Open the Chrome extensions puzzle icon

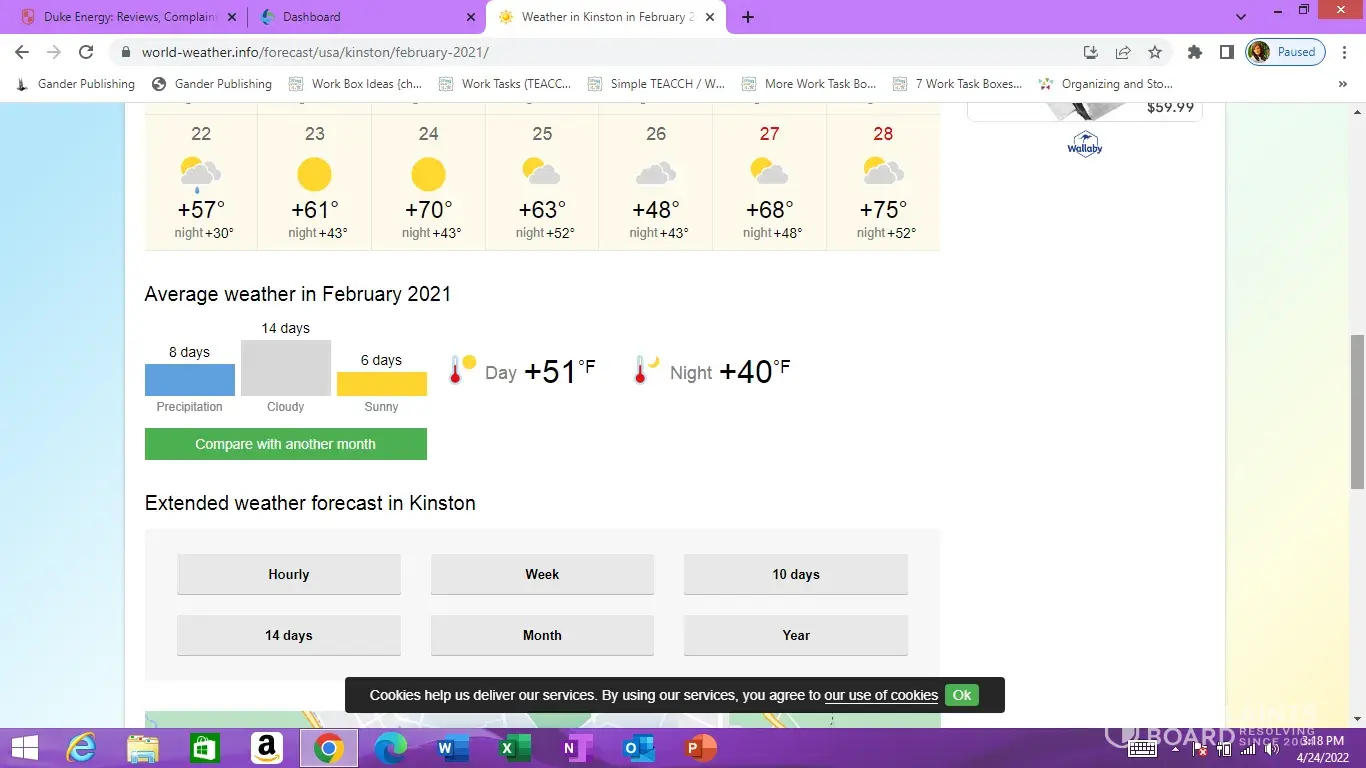(1194, 52)
